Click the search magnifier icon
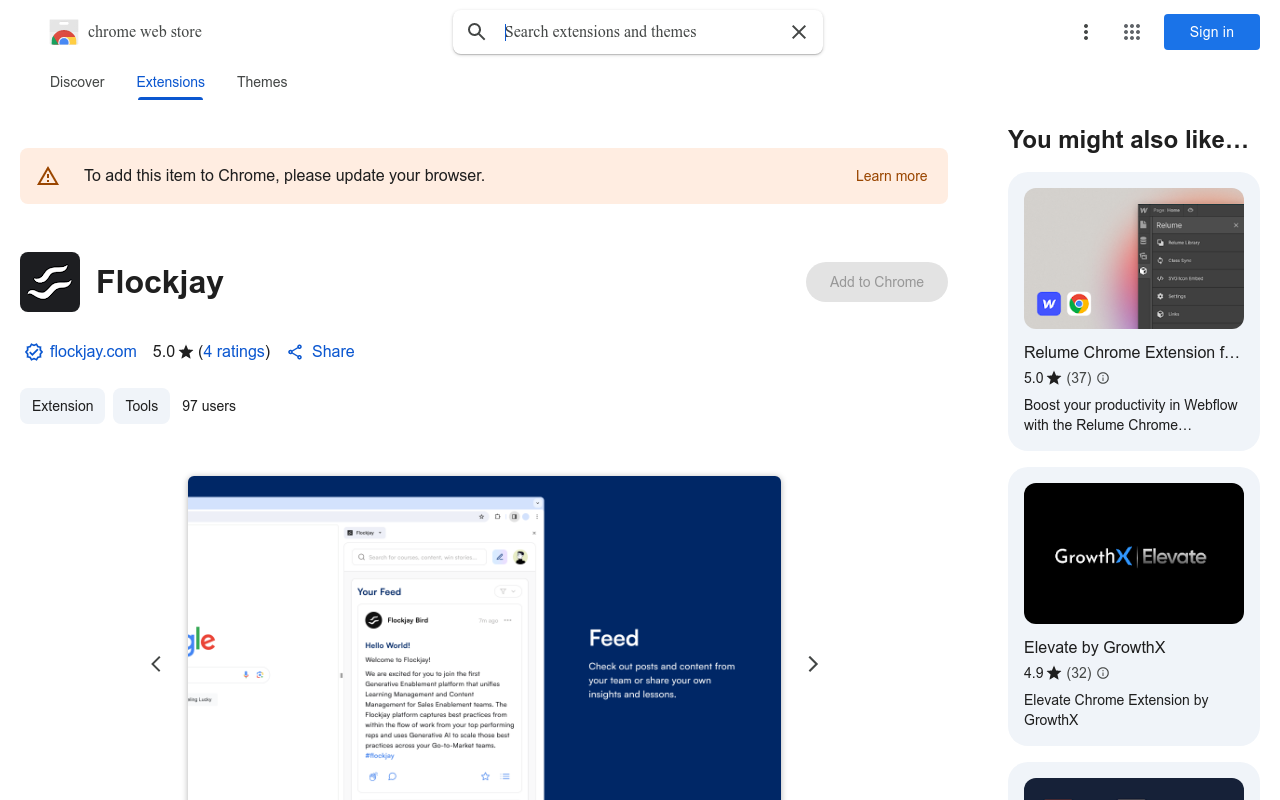This screenshot has height=800, width=1280. (477, 32)
